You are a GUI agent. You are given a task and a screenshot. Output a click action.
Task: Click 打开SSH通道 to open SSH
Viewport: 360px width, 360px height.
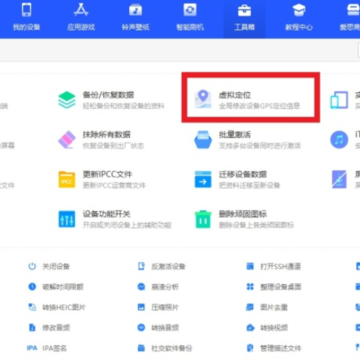274,266
